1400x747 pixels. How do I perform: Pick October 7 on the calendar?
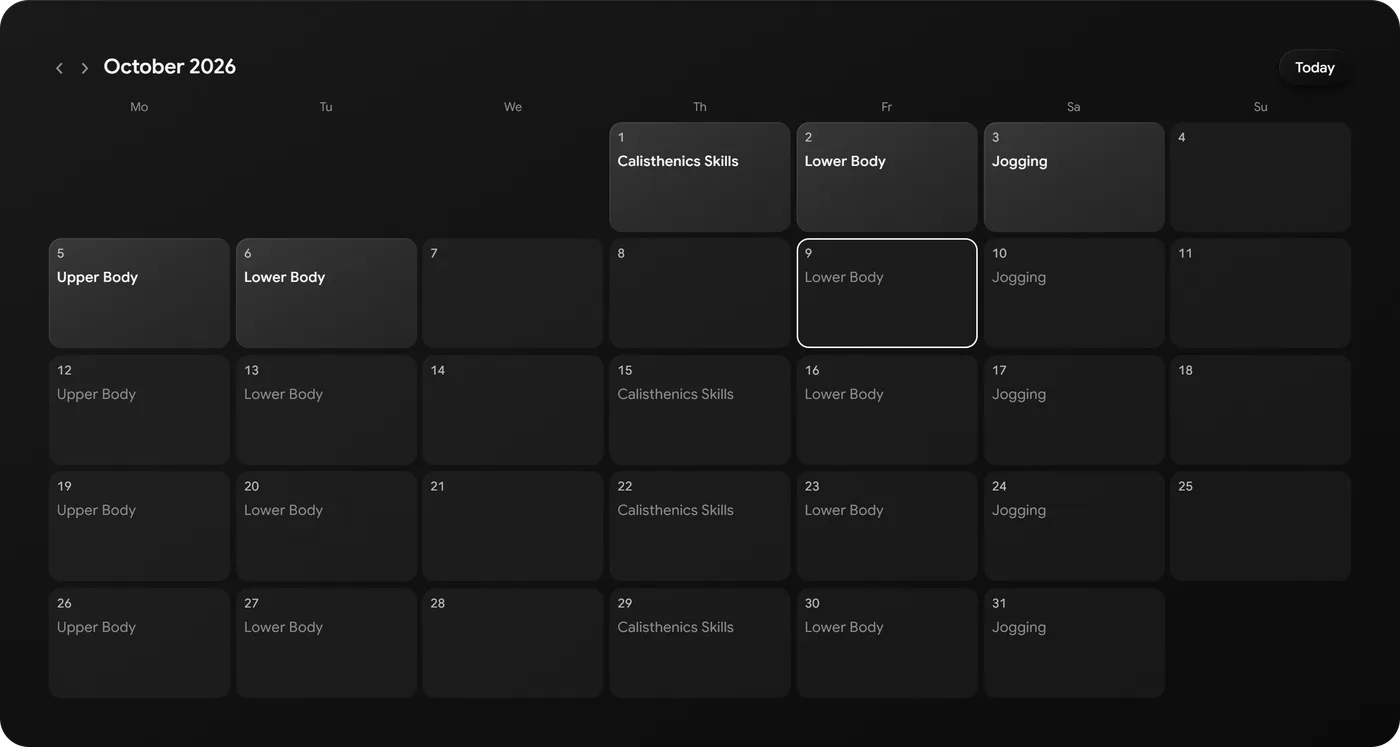[513, 293]
